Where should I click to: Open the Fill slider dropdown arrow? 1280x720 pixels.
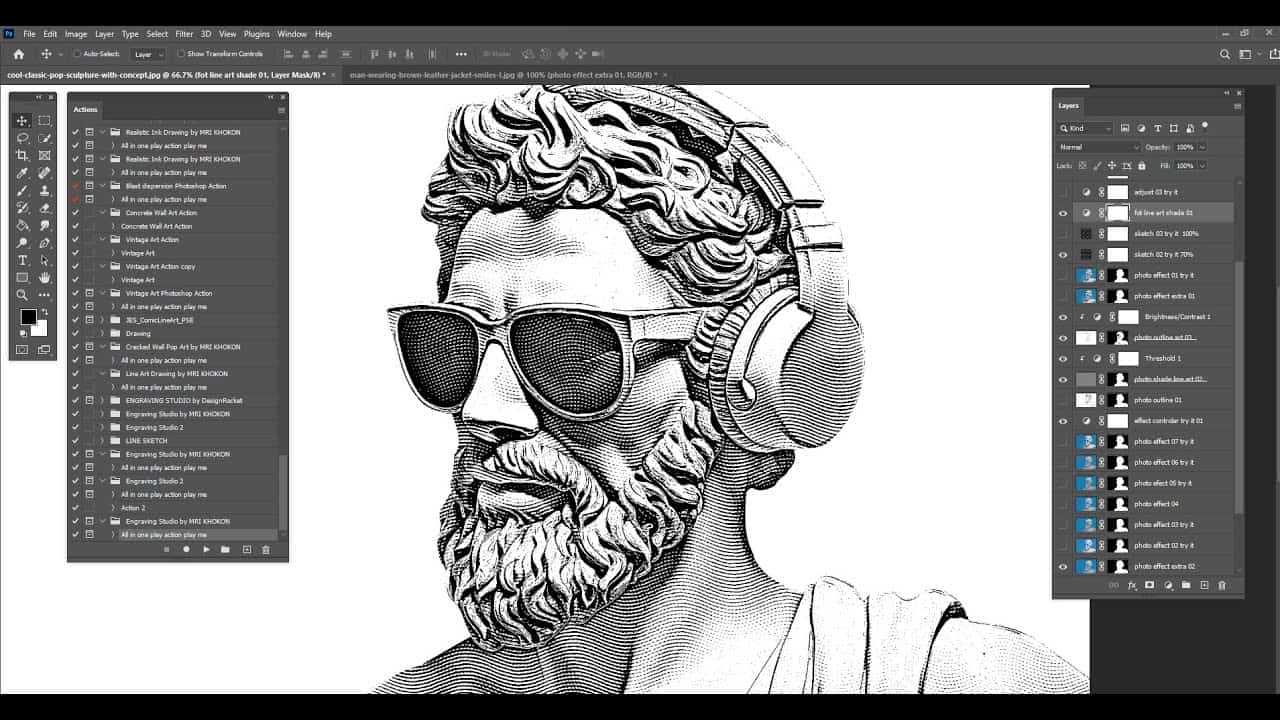click(1202, 166)
